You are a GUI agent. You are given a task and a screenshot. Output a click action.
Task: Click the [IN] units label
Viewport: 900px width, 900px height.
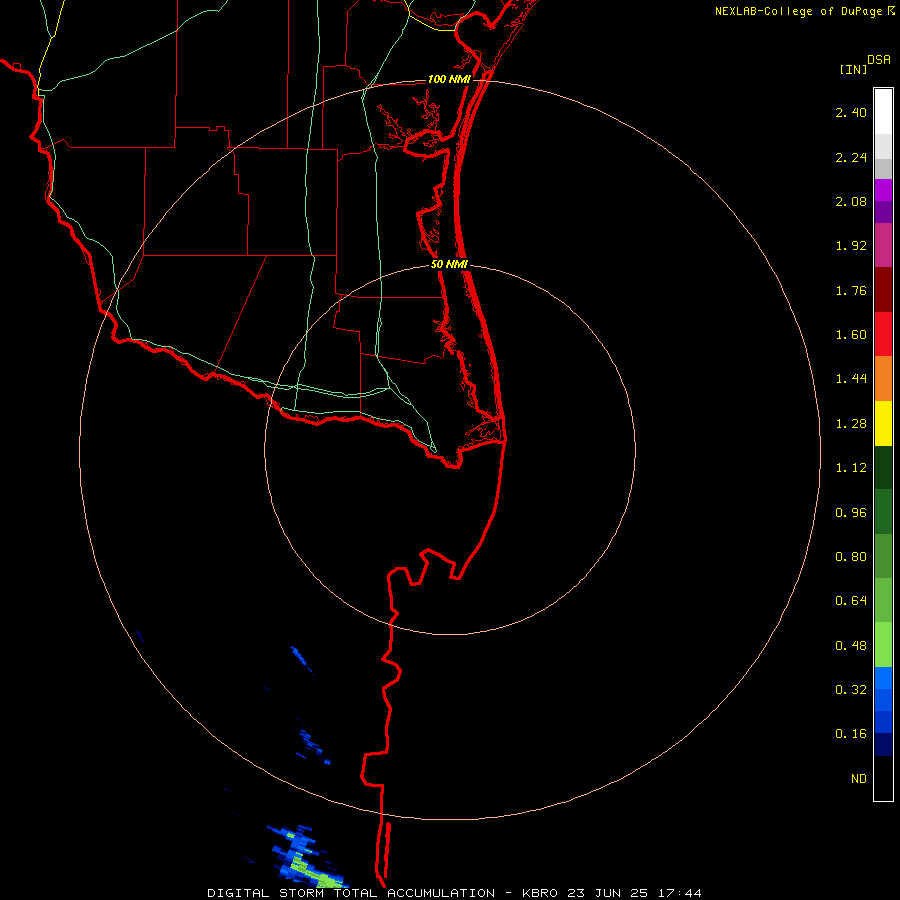pos(853,69)
